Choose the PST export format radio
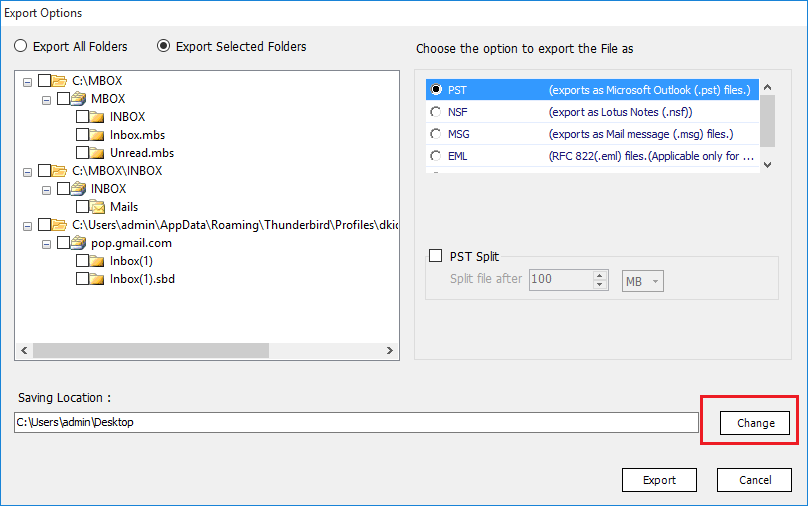Viewport: 808px width, 506px height. click(436, 90)
